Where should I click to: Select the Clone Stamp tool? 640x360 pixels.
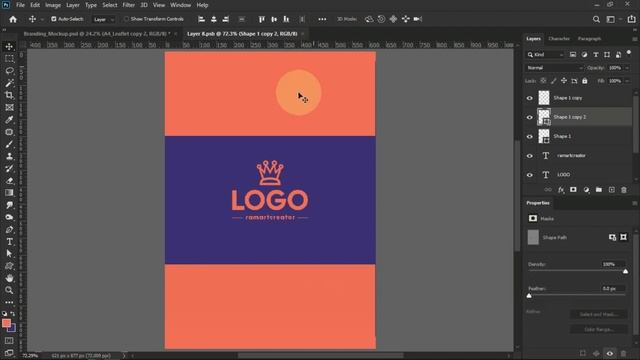click(9, 156)
